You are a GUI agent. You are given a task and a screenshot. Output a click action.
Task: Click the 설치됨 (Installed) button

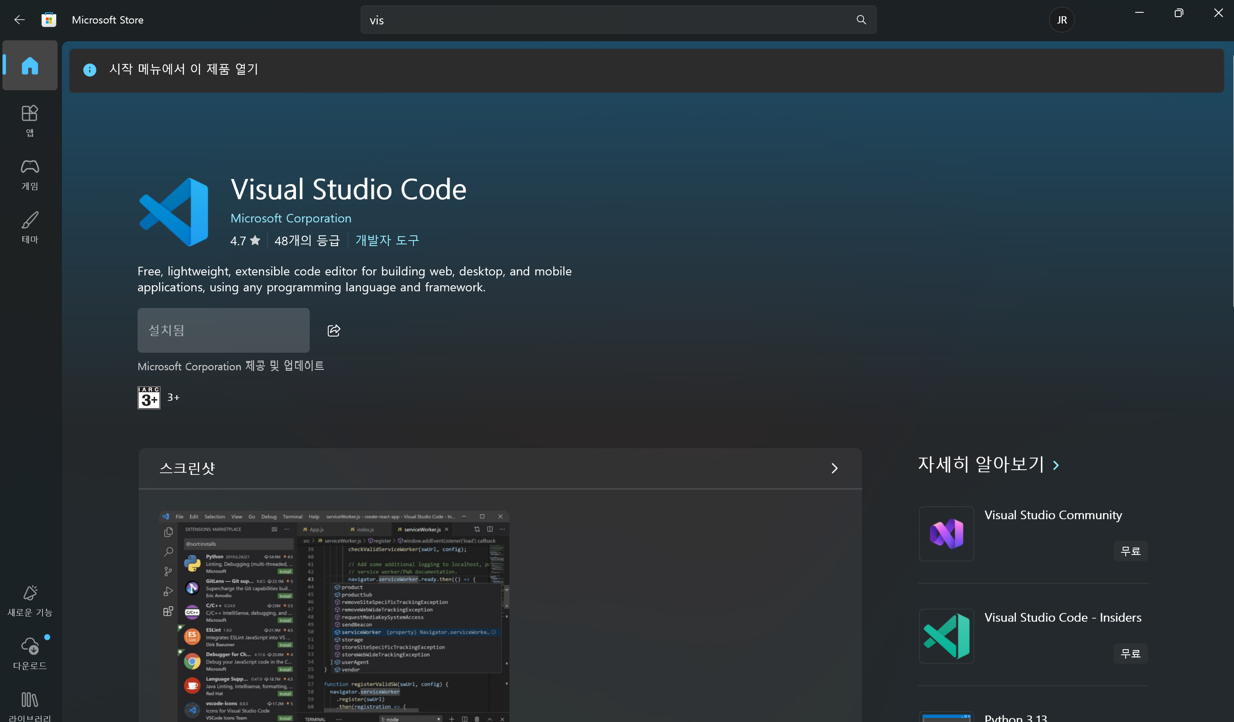[x=223, y=330]
